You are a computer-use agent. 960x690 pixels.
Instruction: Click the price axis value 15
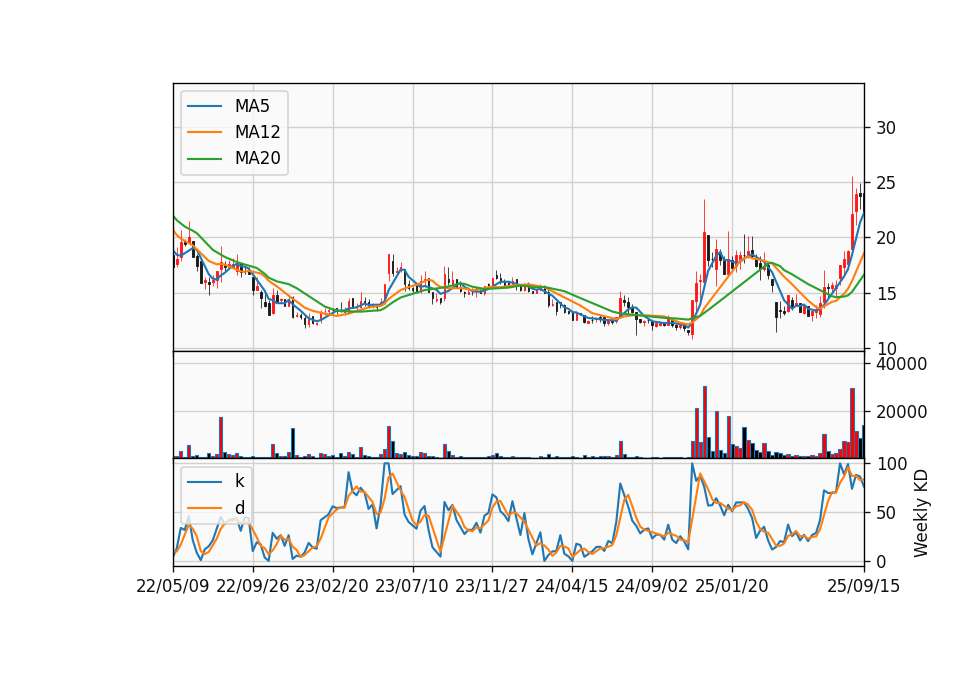click(x=886, y=294)
